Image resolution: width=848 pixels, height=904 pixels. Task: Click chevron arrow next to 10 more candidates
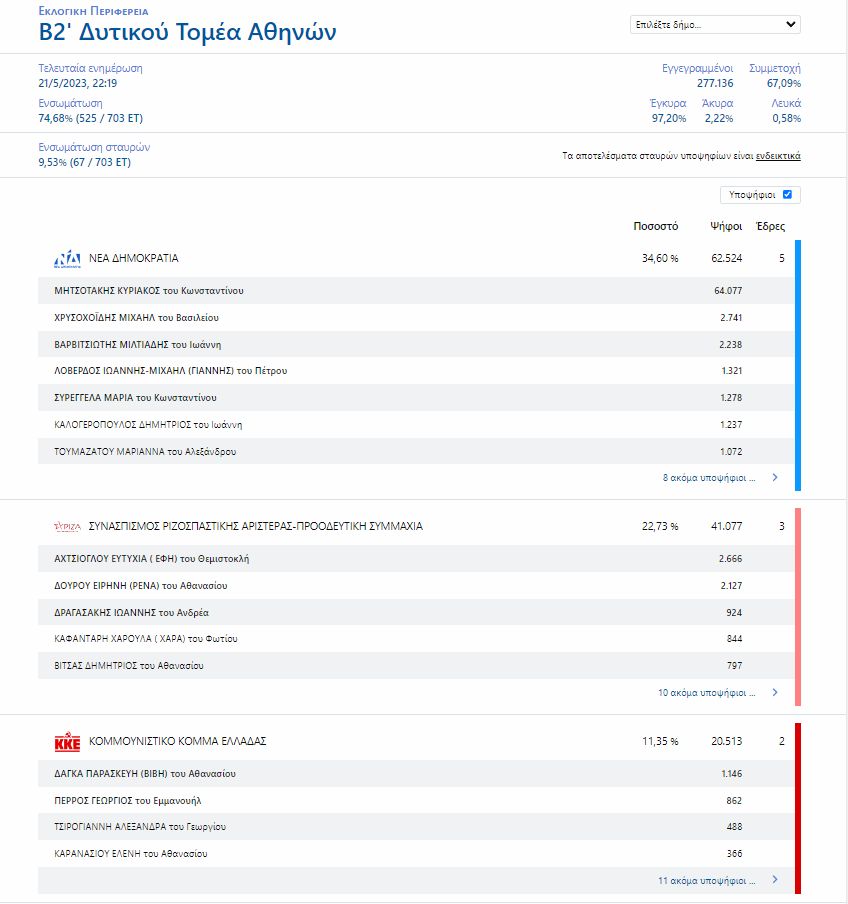(x=775, y=692)
